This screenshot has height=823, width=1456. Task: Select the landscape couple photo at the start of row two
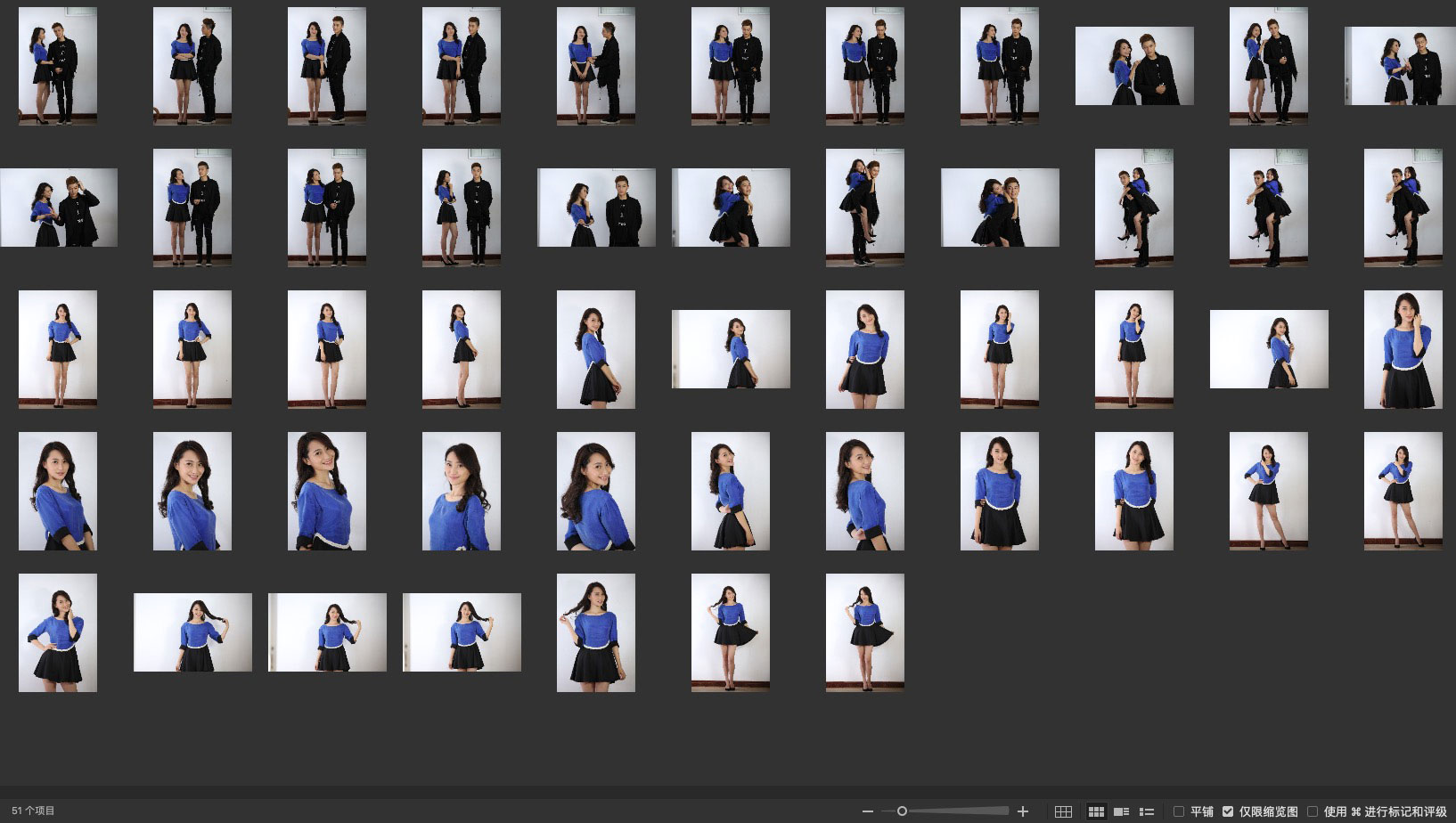point(59,208)
